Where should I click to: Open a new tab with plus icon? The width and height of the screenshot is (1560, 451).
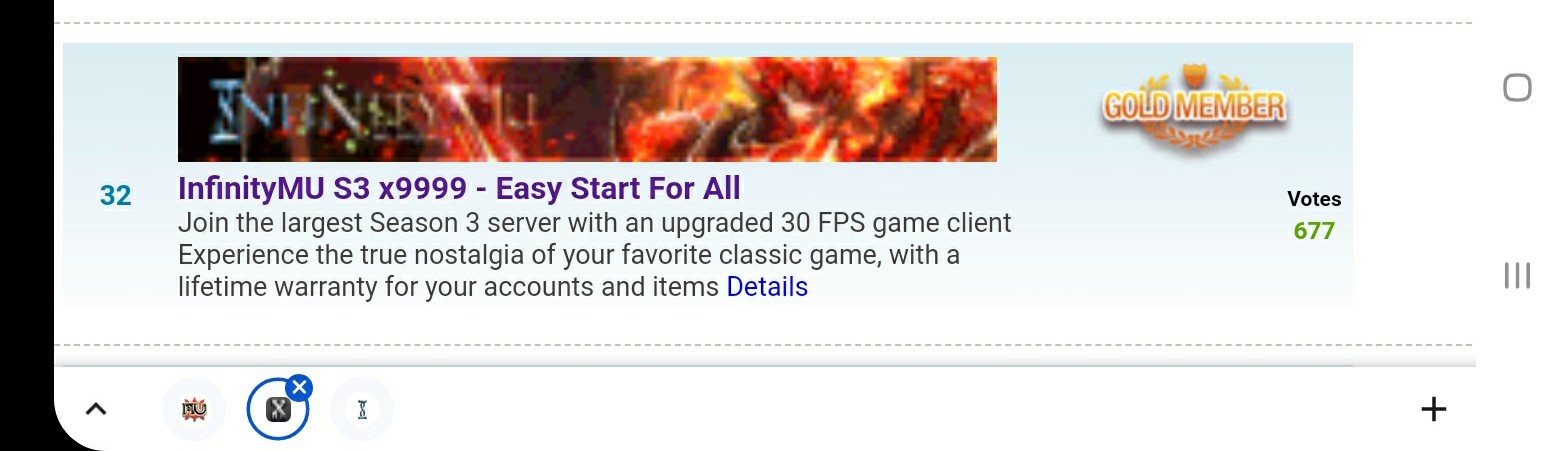click(x=1433, y=409)
